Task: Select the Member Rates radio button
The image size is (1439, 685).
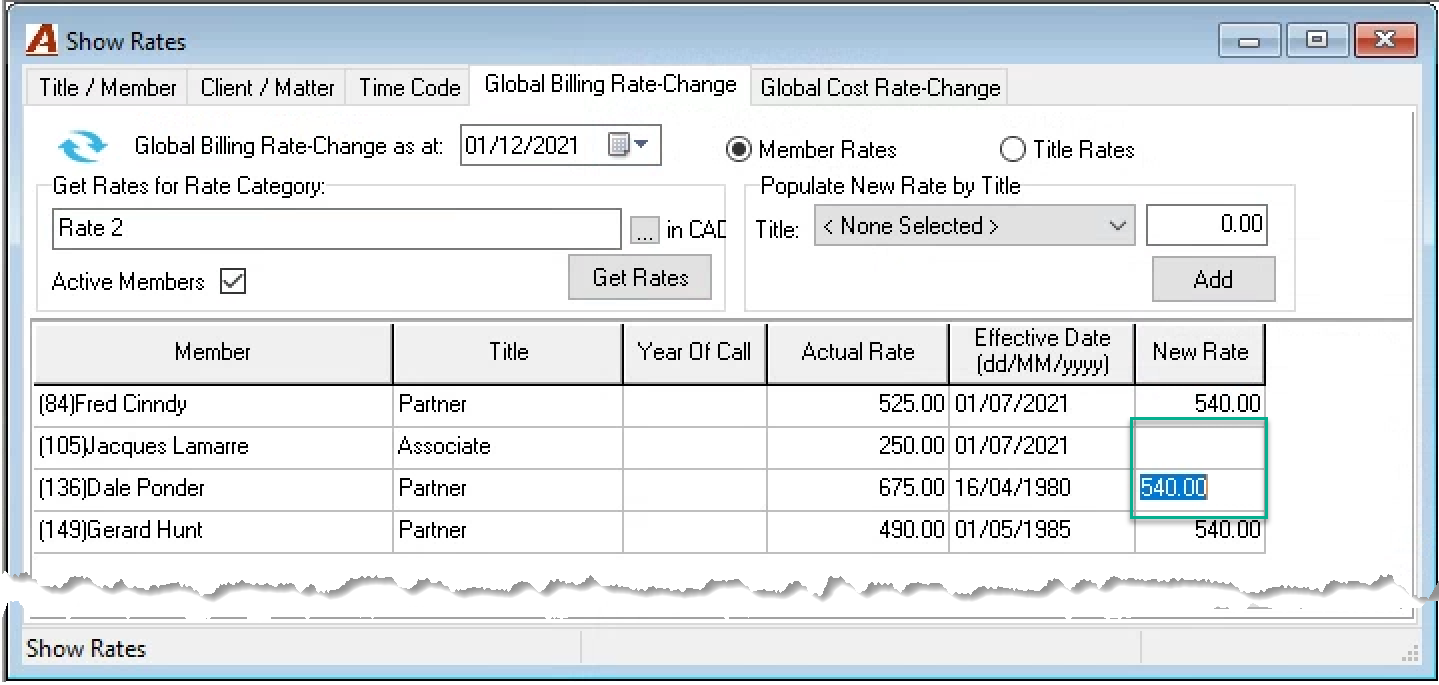Action: click(739, 150)
